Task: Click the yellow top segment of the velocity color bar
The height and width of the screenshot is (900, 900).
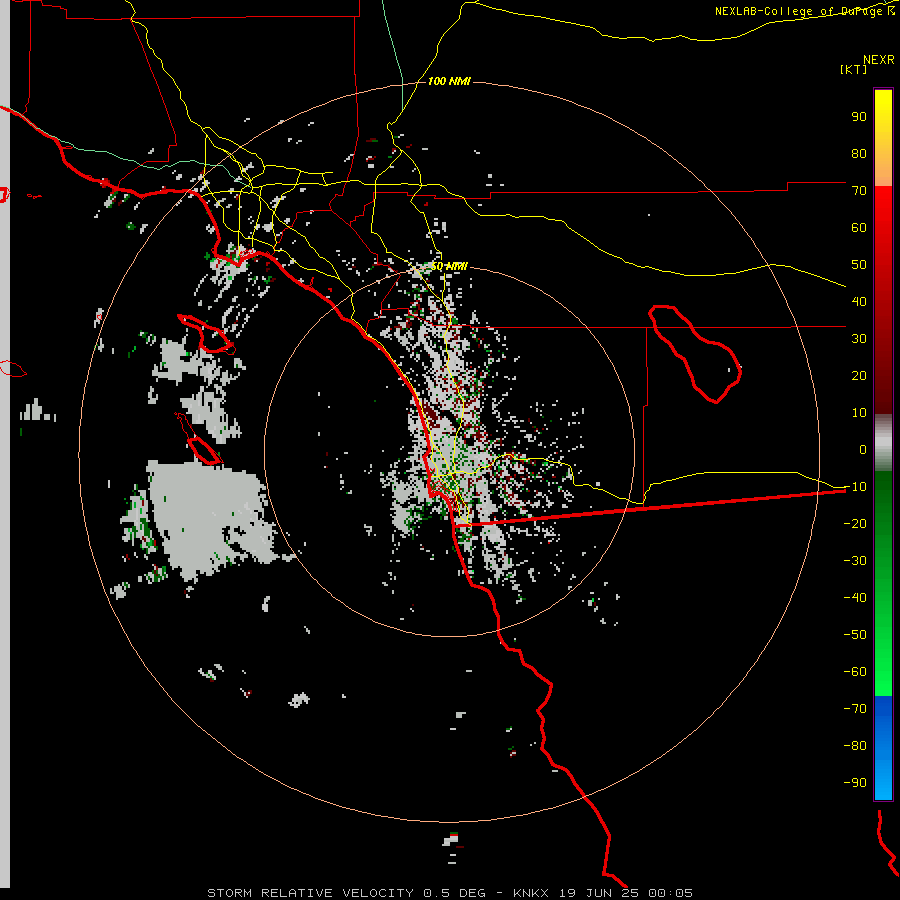Action: (883, 137)
